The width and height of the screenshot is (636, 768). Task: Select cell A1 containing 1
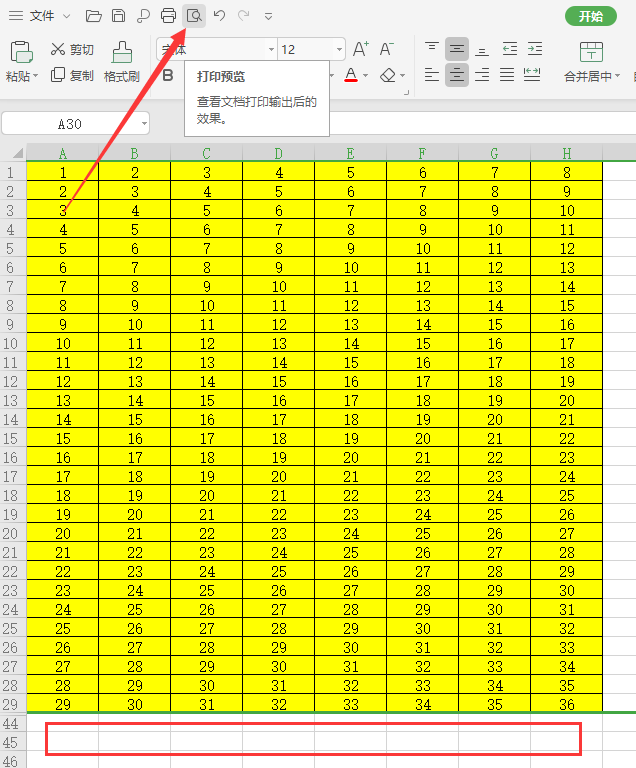(x=63, y=172)
